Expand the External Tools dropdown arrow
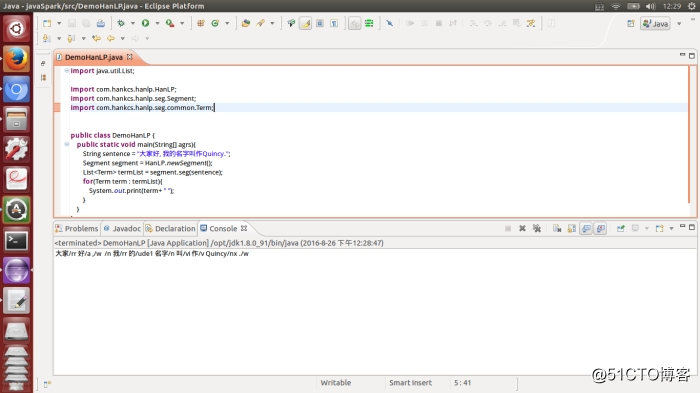This screenshot has width=700, height=393. [182, 23]
